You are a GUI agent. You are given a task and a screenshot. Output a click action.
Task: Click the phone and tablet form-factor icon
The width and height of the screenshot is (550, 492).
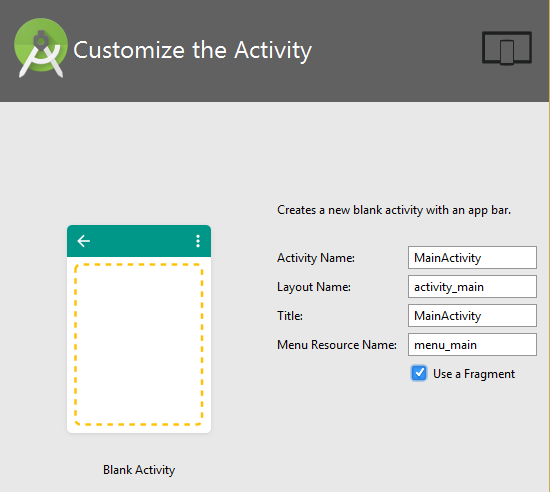pyautogui.click(x=507, y=48)
